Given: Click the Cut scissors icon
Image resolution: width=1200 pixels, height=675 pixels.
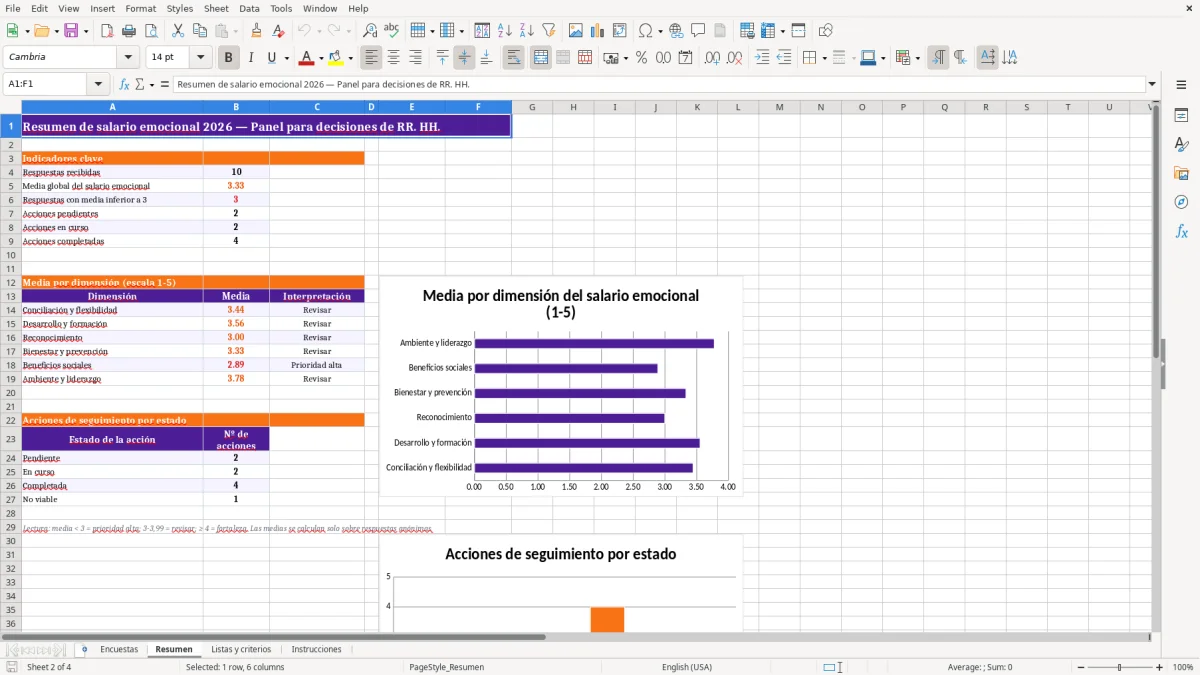Looking at the screenshot, I should [x=176, y=31].
